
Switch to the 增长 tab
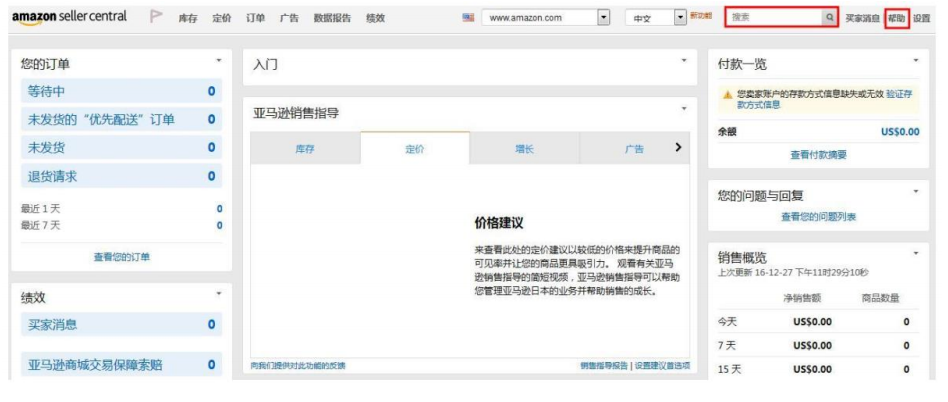tap(524, 149)
